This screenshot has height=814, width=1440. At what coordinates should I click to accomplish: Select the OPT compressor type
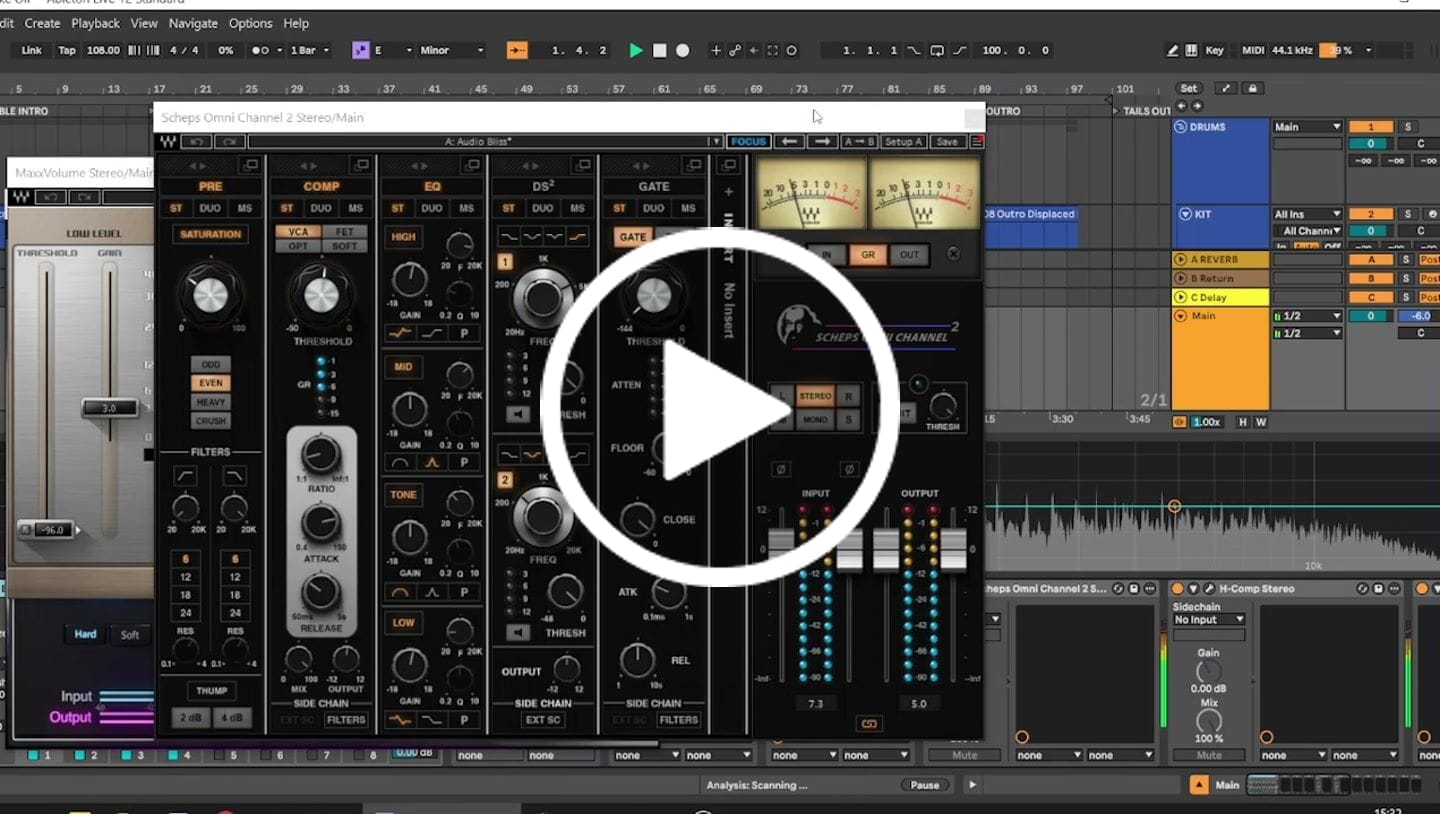pos(298,246)
